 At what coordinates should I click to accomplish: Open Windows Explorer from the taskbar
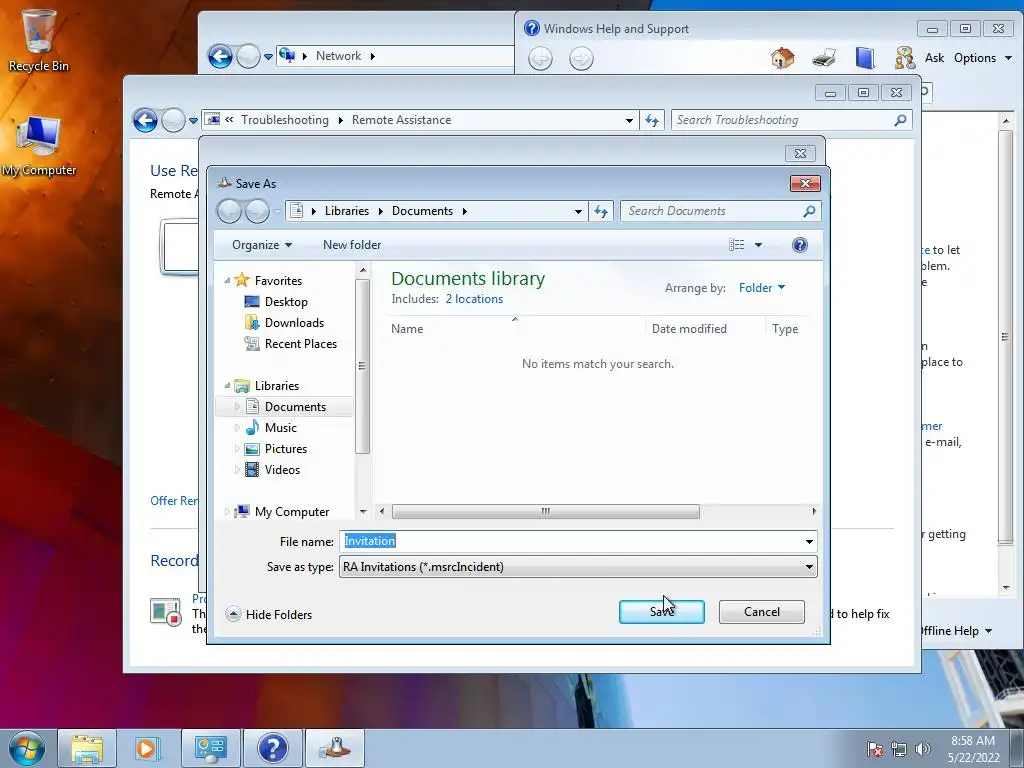coord(88,748)
